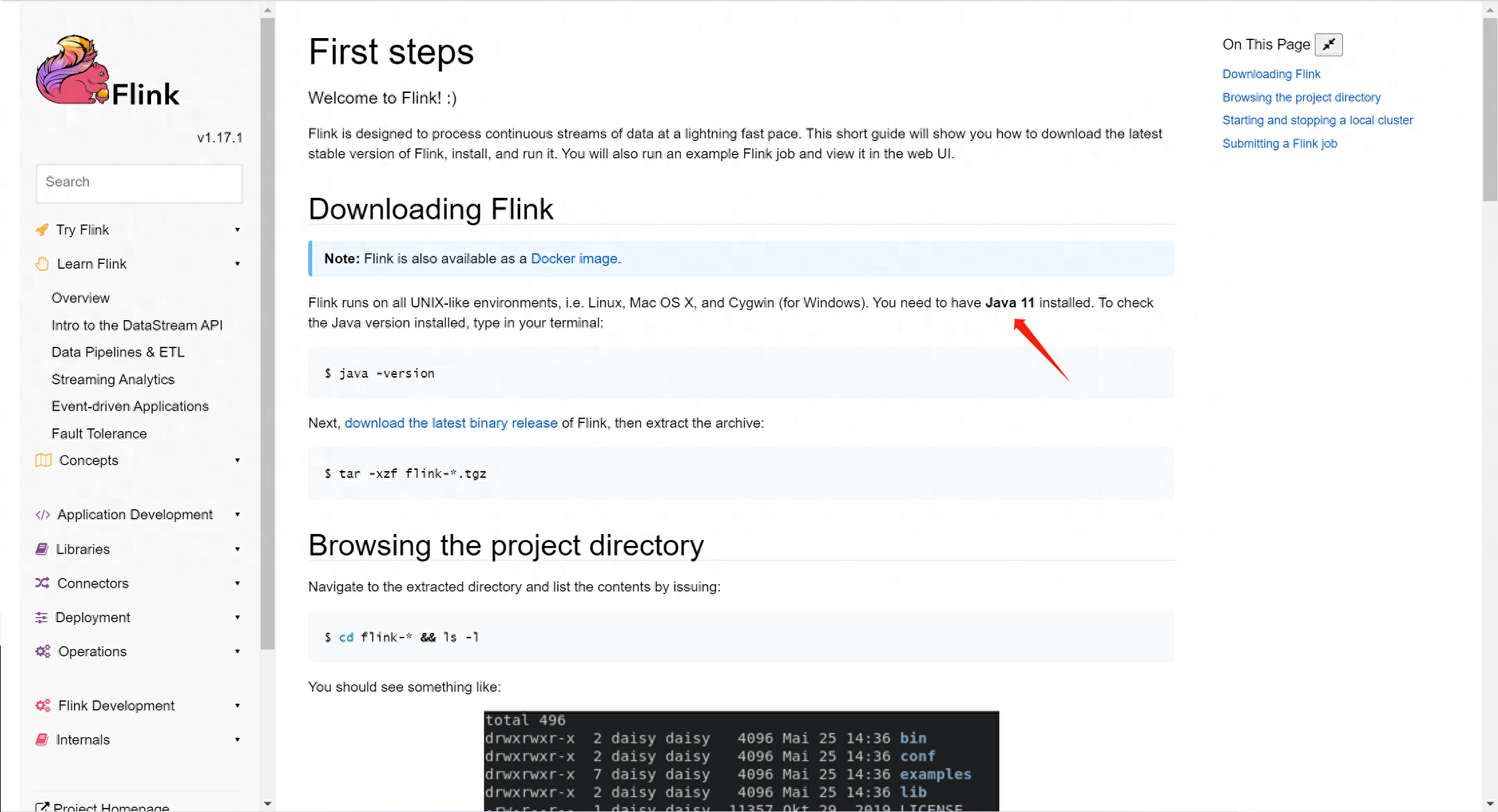Click the Search input field
Viewport: 1498px width, 812px height.
click(x=139, y=181)
